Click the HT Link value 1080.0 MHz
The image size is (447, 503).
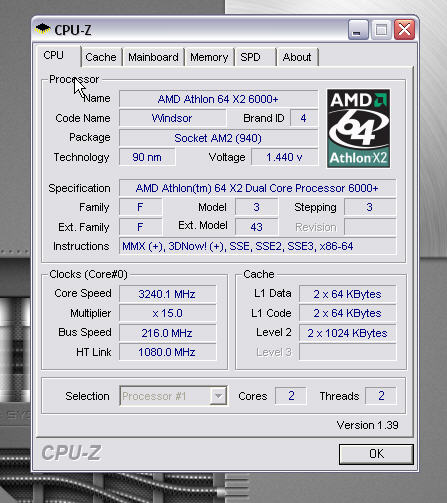167,352
